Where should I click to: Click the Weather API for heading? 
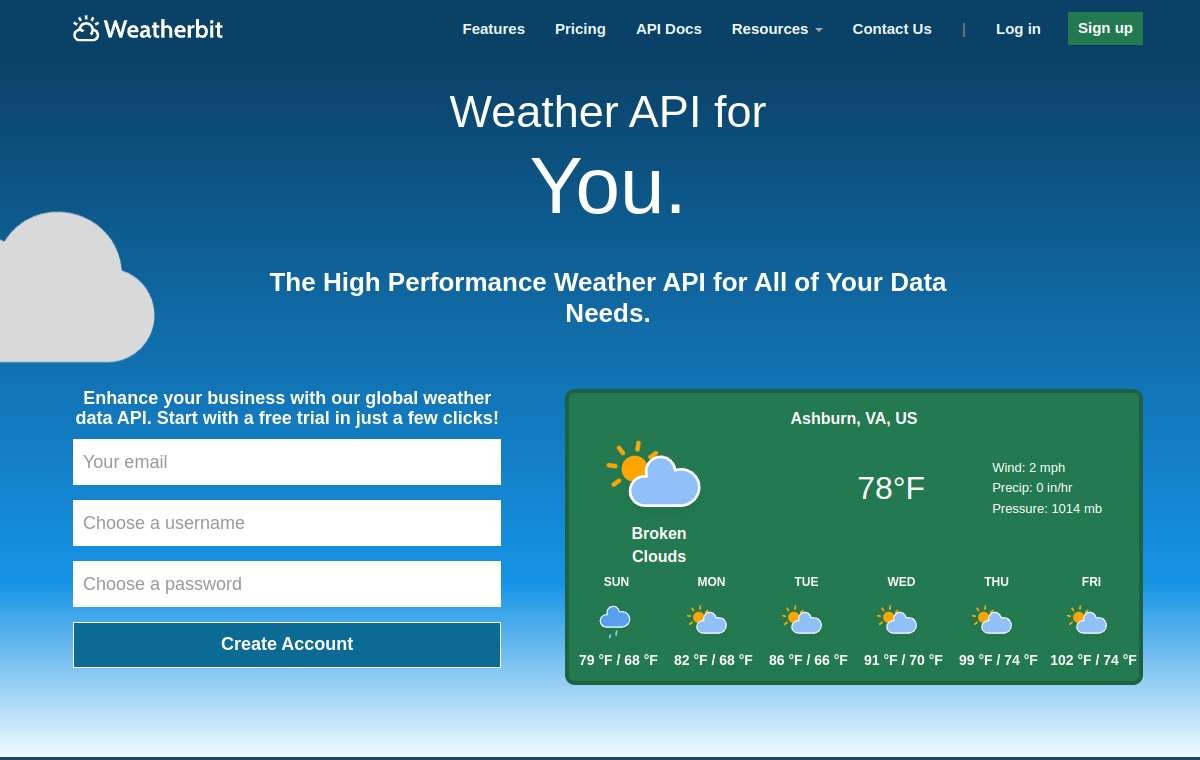coord(608,112)
